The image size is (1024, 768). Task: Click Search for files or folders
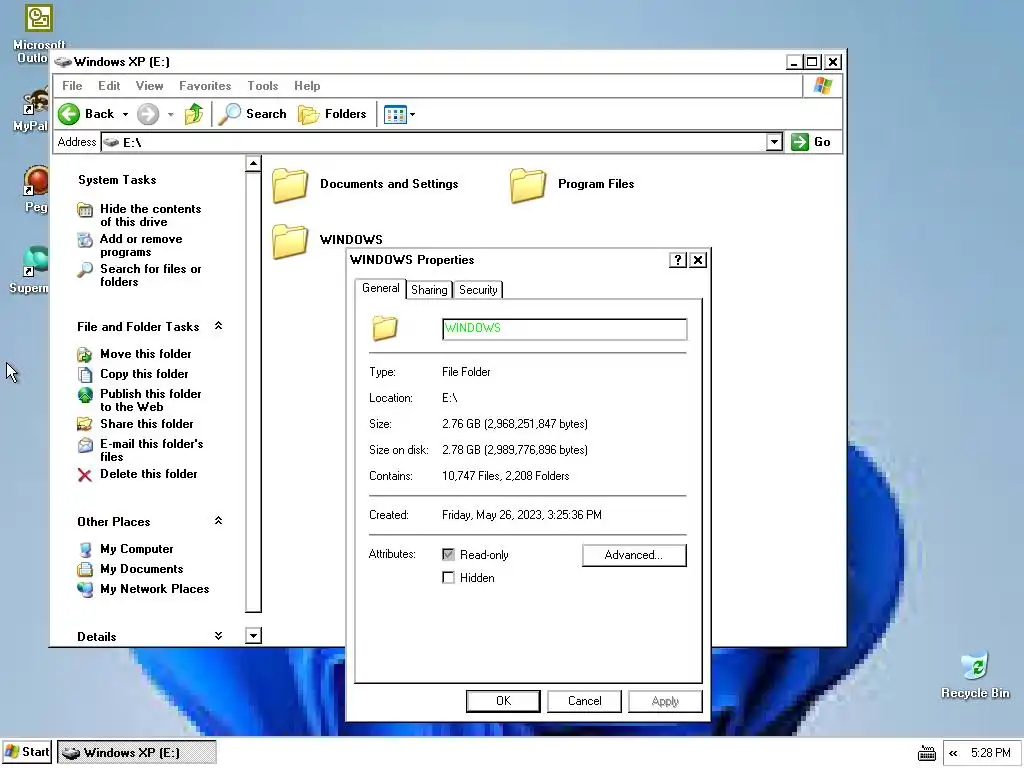[x=150, y=275]
